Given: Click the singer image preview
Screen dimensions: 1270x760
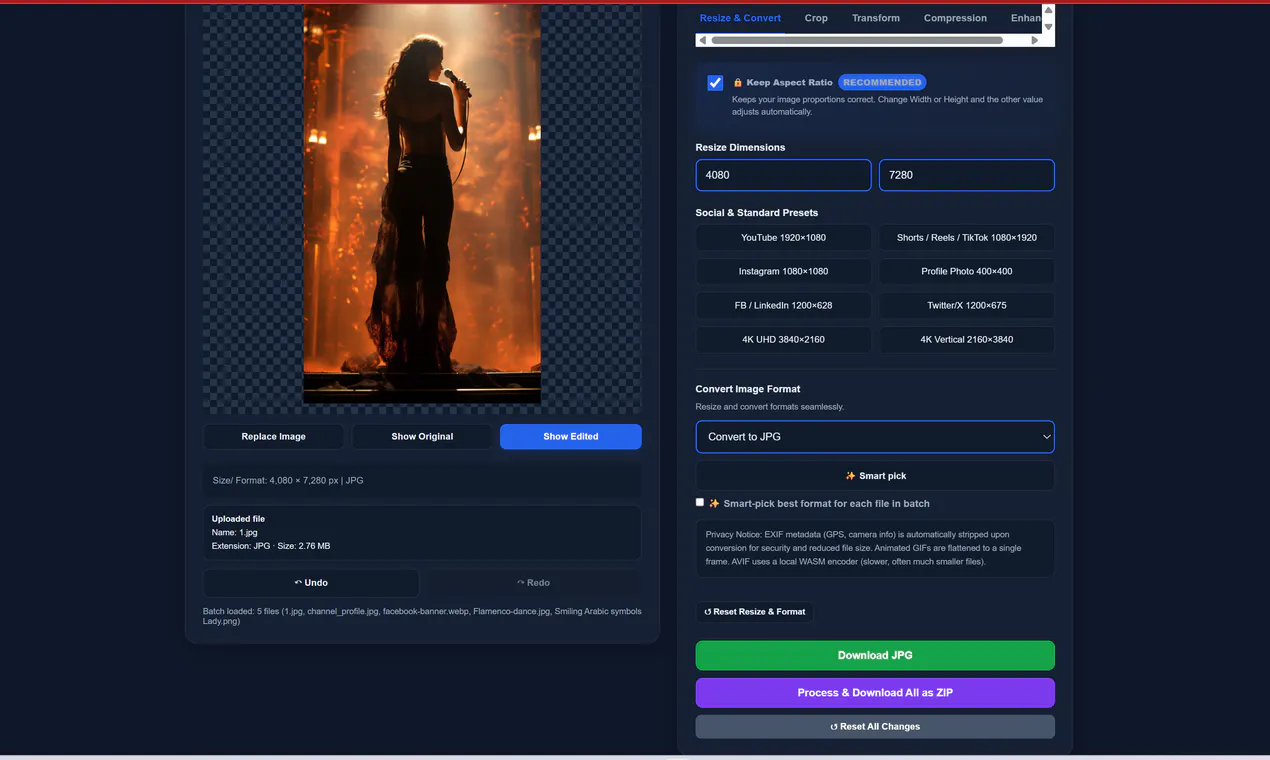Looking at the screenshot, I should pos(422,204).
